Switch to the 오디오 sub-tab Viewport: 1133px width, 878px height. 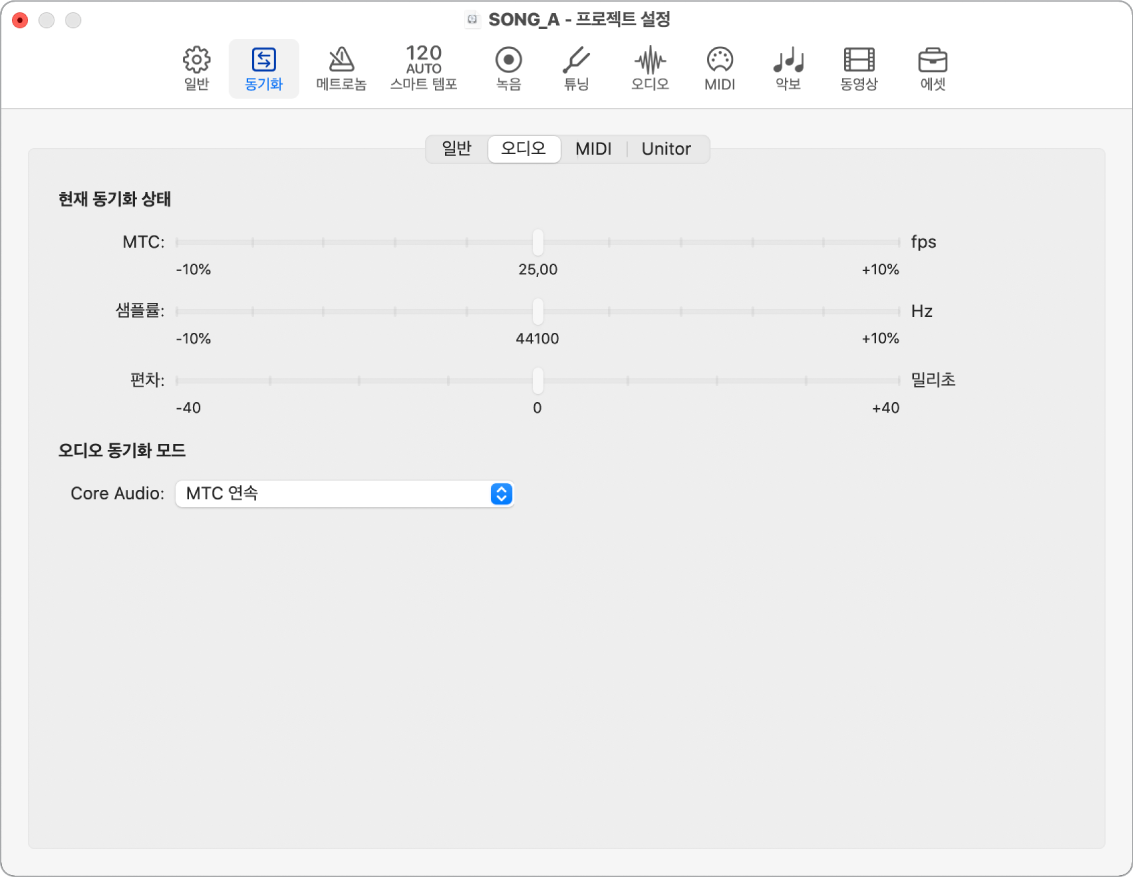pyautogui.click(x=524, y=149)
